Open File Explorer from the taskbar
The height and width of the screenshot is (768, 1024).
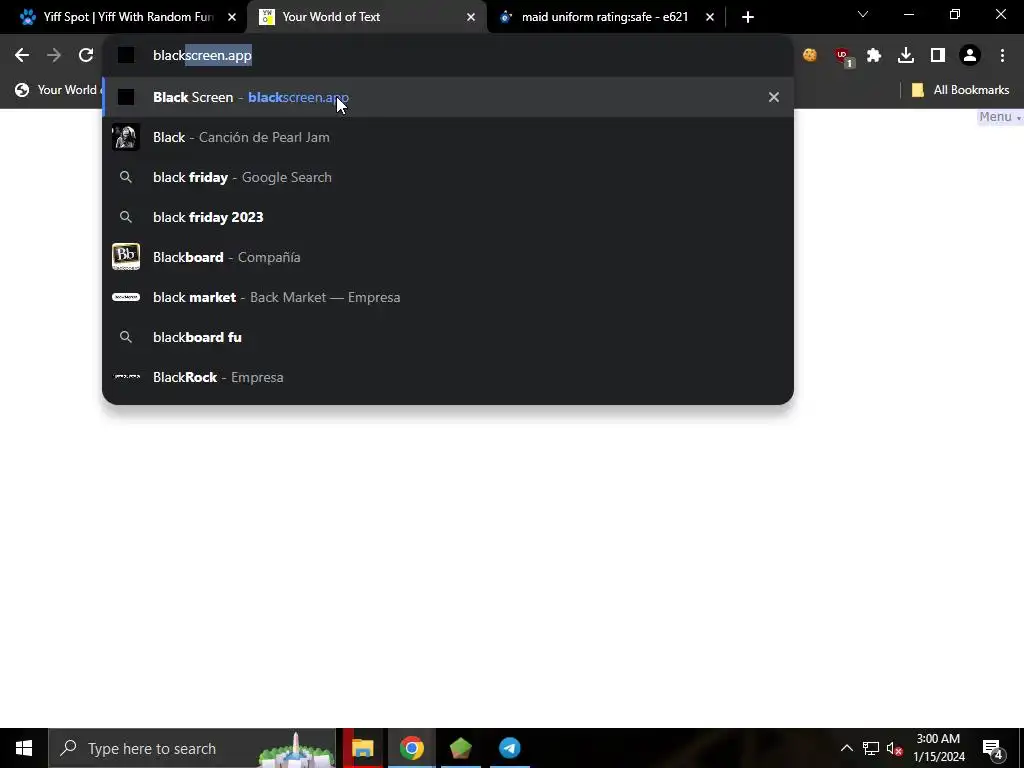[362, 748]
